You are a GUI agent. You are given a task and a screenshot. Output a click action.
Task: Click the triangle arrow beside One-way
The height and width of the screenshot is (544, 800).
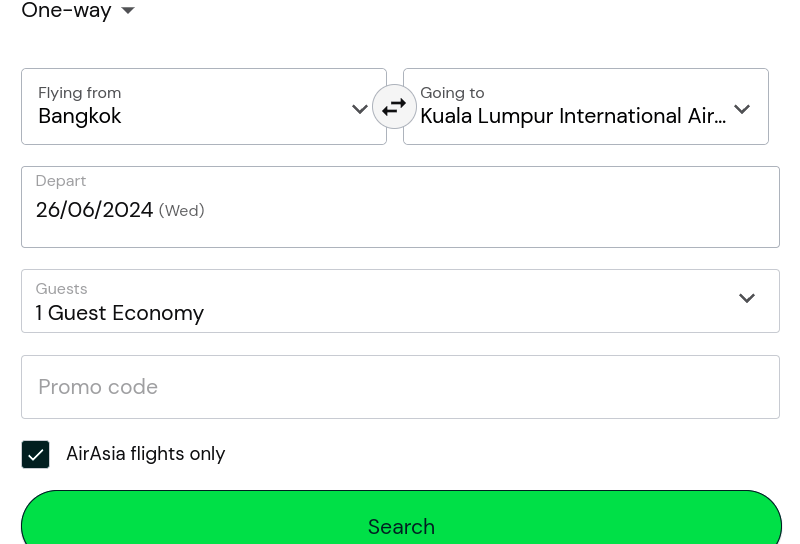(128, 10)
